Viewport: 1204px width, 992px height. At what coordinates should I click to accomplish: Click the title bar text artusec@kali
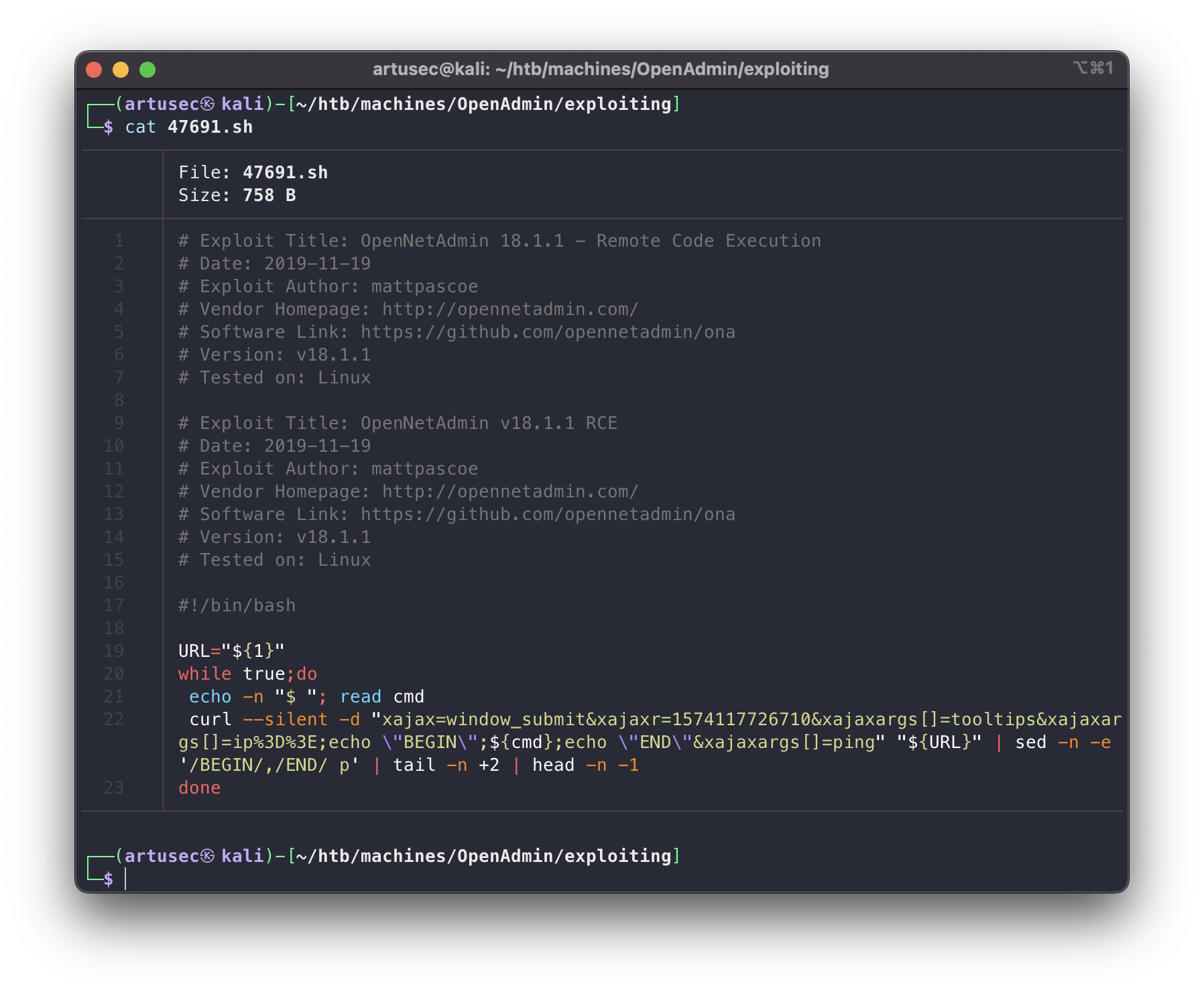coord(429,68)
